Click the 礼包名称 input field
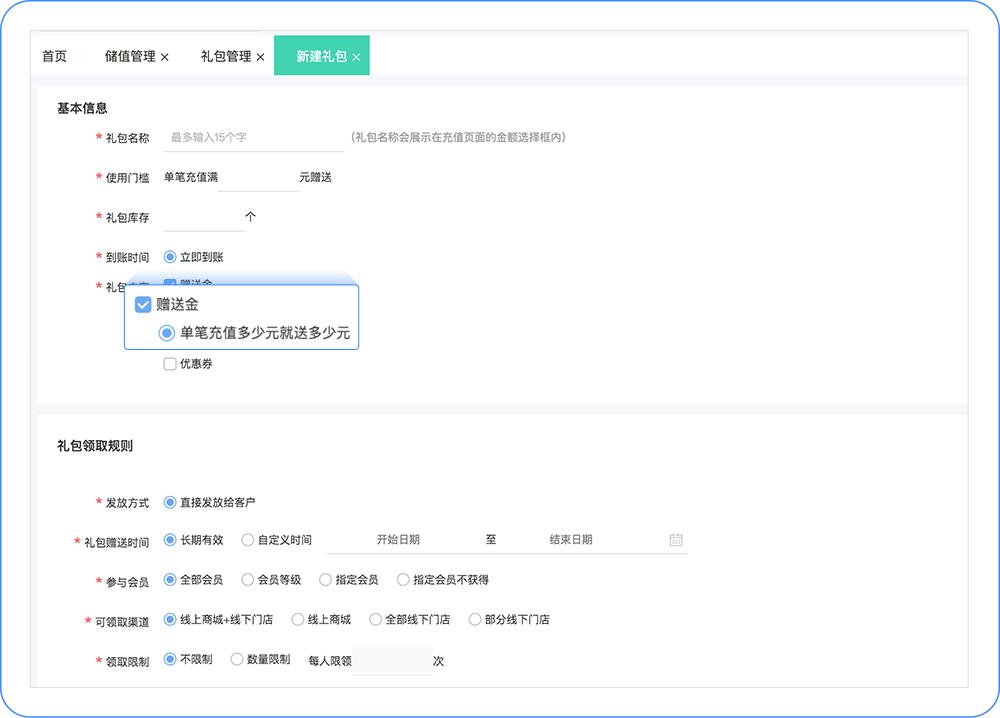The image size is (1000, 718). tap(253, 137)
